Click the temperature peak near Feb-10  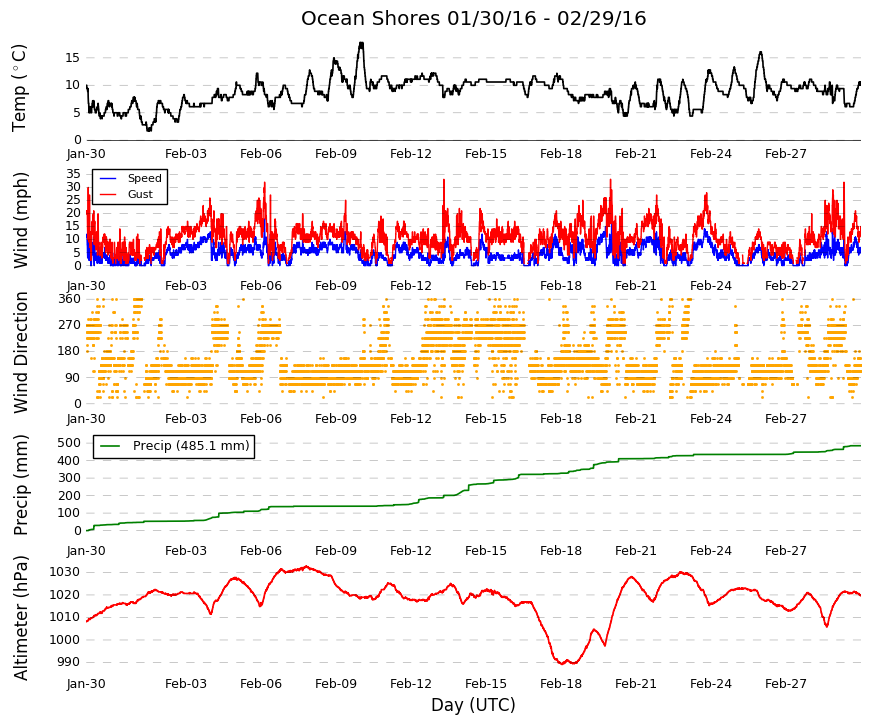361,43
